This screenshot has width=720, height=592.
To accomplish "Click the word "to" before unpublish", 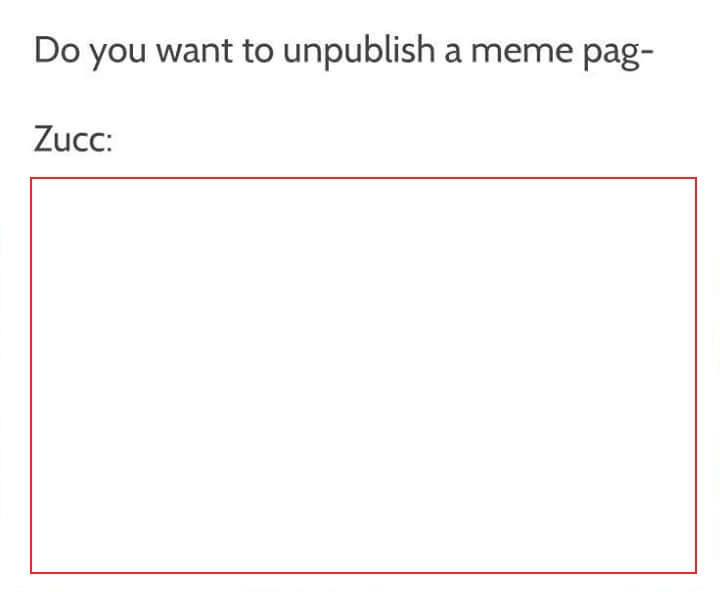I will pyautogui.click(x=258, y=51).
